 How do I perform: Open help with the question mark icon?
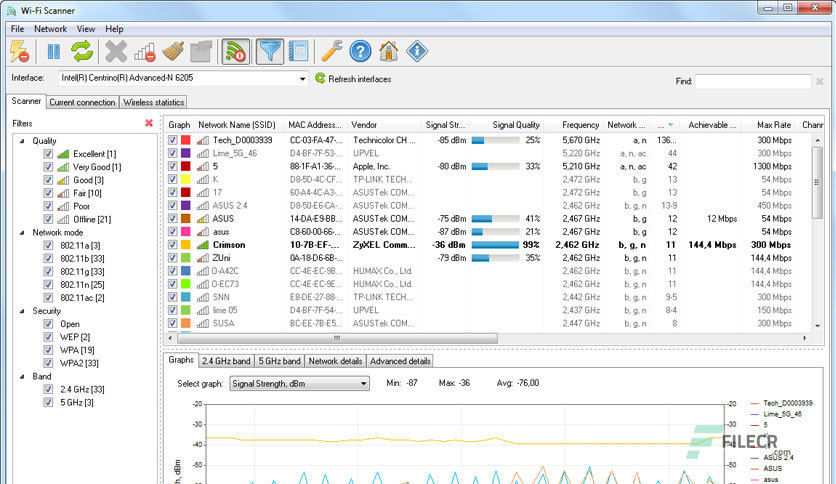pyautogui.click(x=360, y=52)
